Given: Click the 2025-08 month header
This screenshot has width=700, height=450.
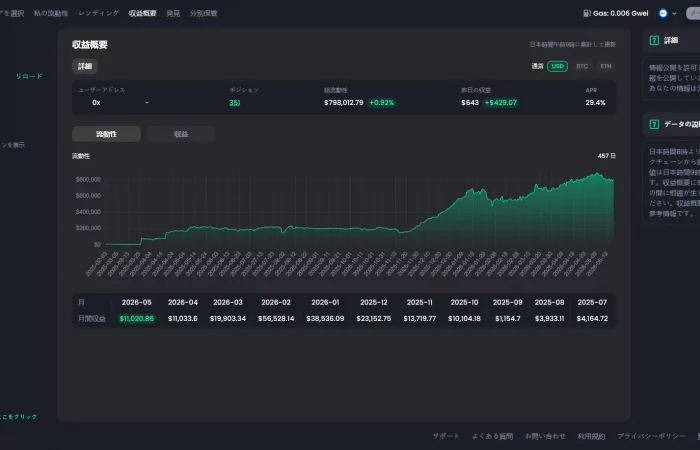Looking at the screenshot, I should (550, 302).
